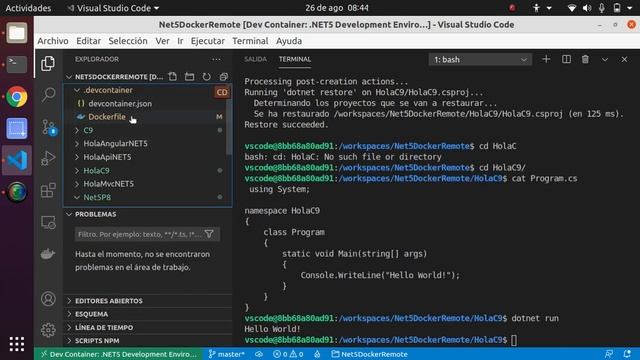
Task: Collapse the Net5P8 folder
Action: (147, 197)
